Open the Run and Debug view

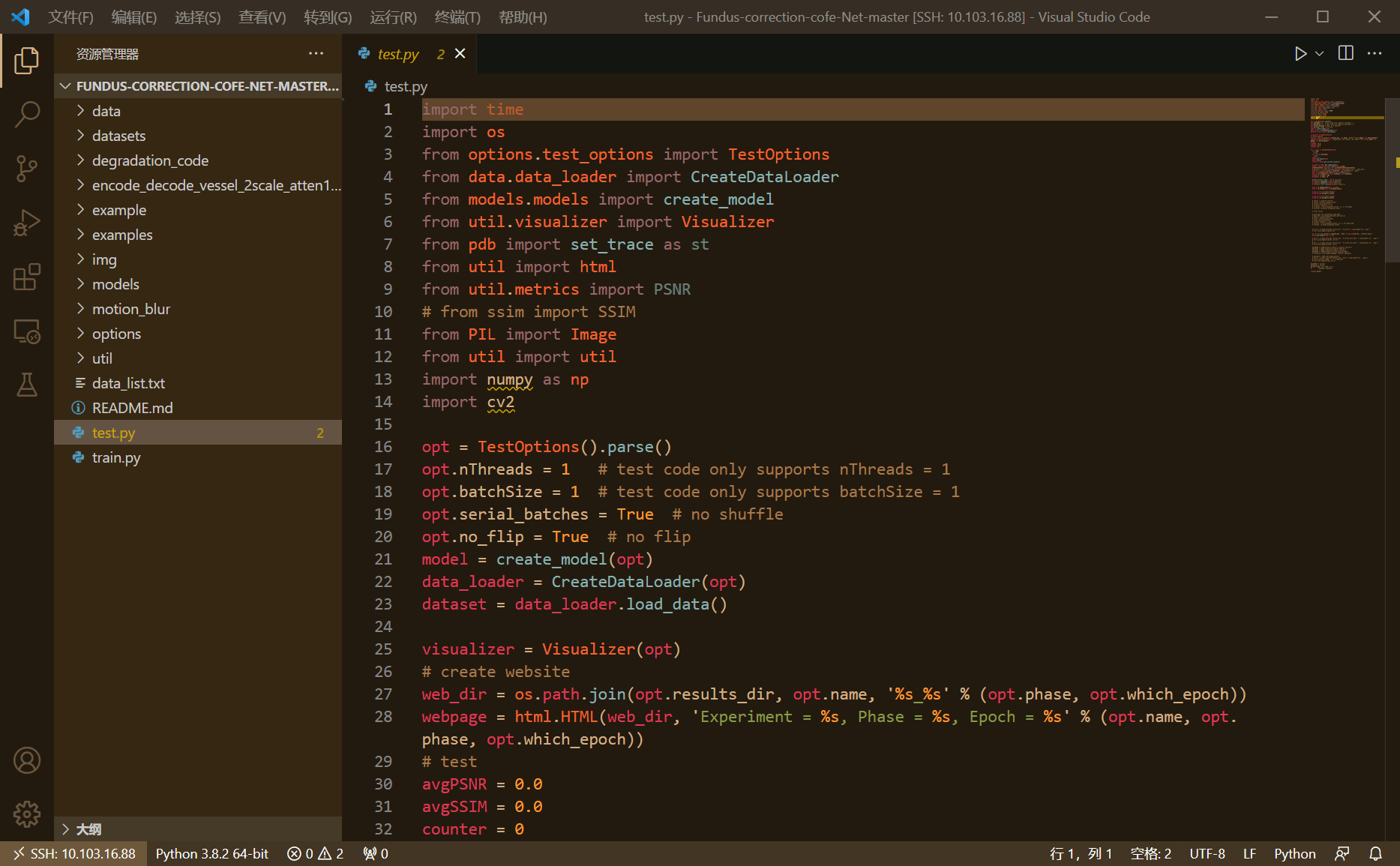27,223
